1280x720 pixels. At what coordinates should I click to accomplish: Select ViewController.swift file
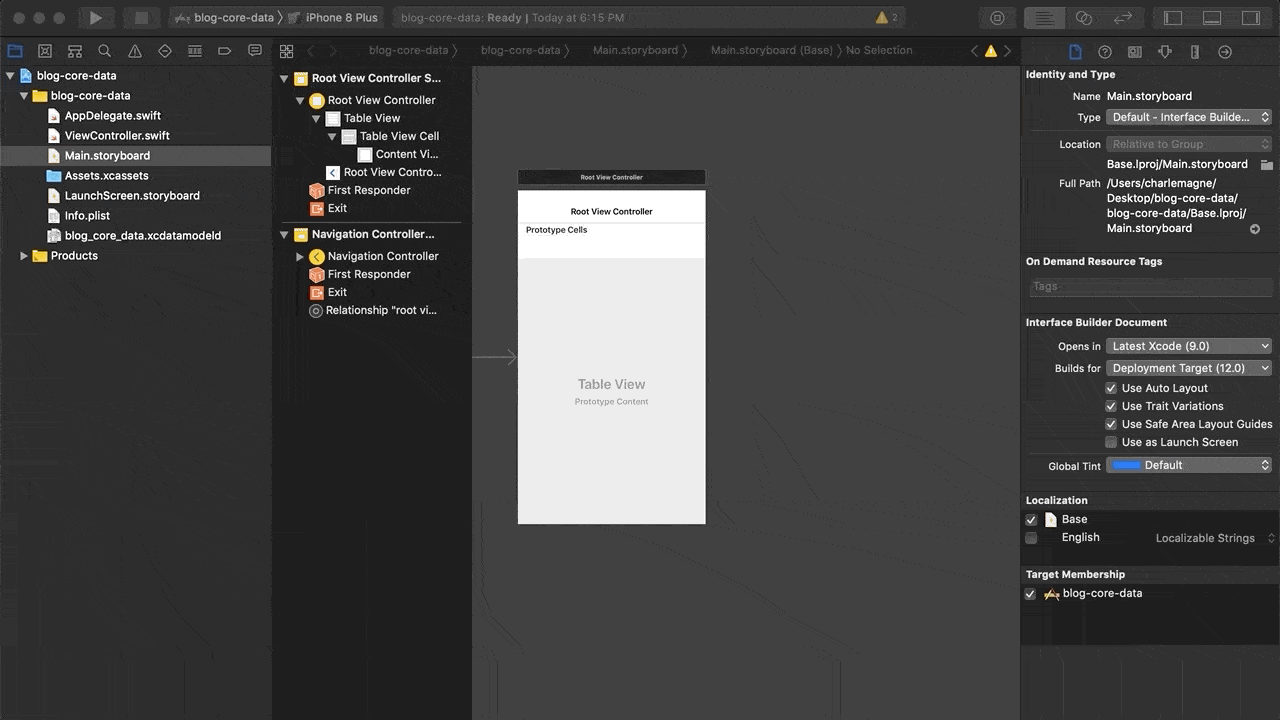116,136
